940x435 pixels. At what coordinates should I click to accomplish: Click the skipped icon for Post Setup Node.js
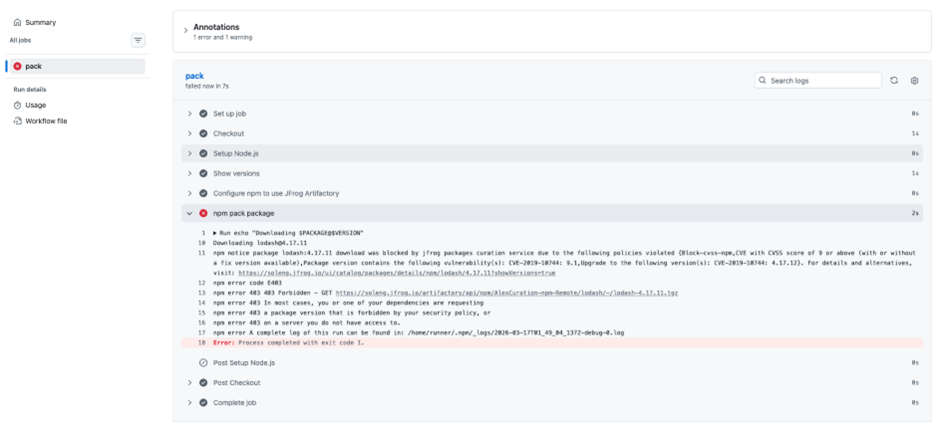203,362
